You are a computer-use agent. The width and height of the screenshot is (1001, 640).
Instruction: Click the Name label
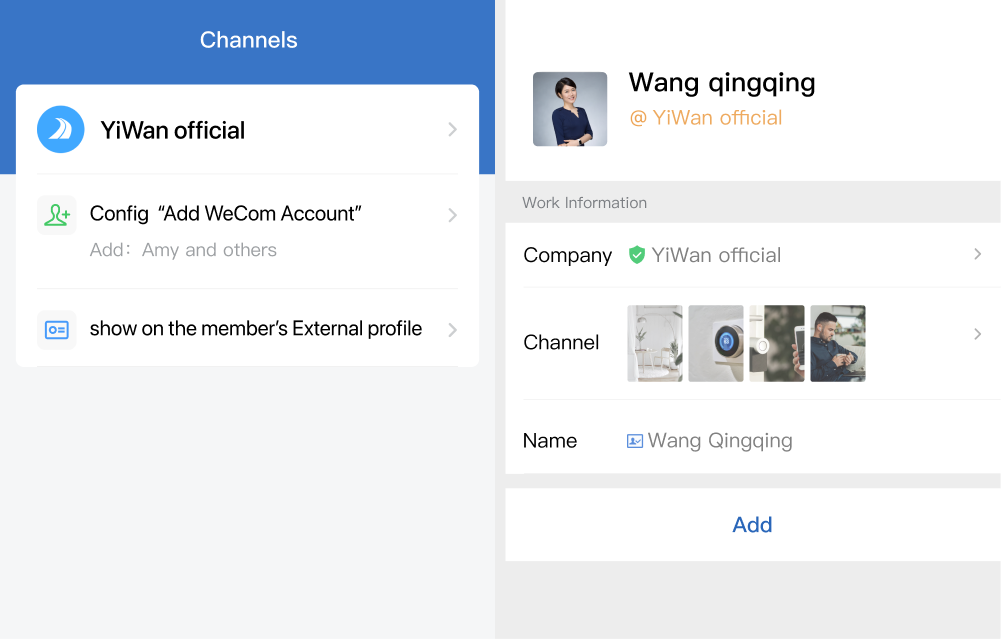(x=550, y=441)
